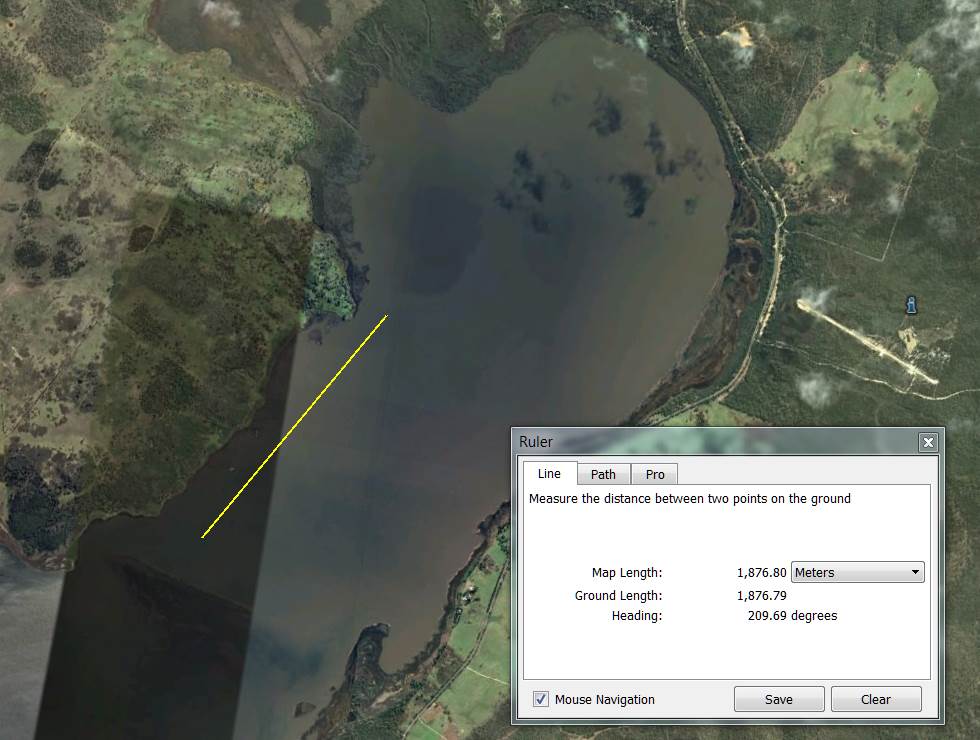
Task: Click the Map Length value 1,876.80
Action: (761, 573)
